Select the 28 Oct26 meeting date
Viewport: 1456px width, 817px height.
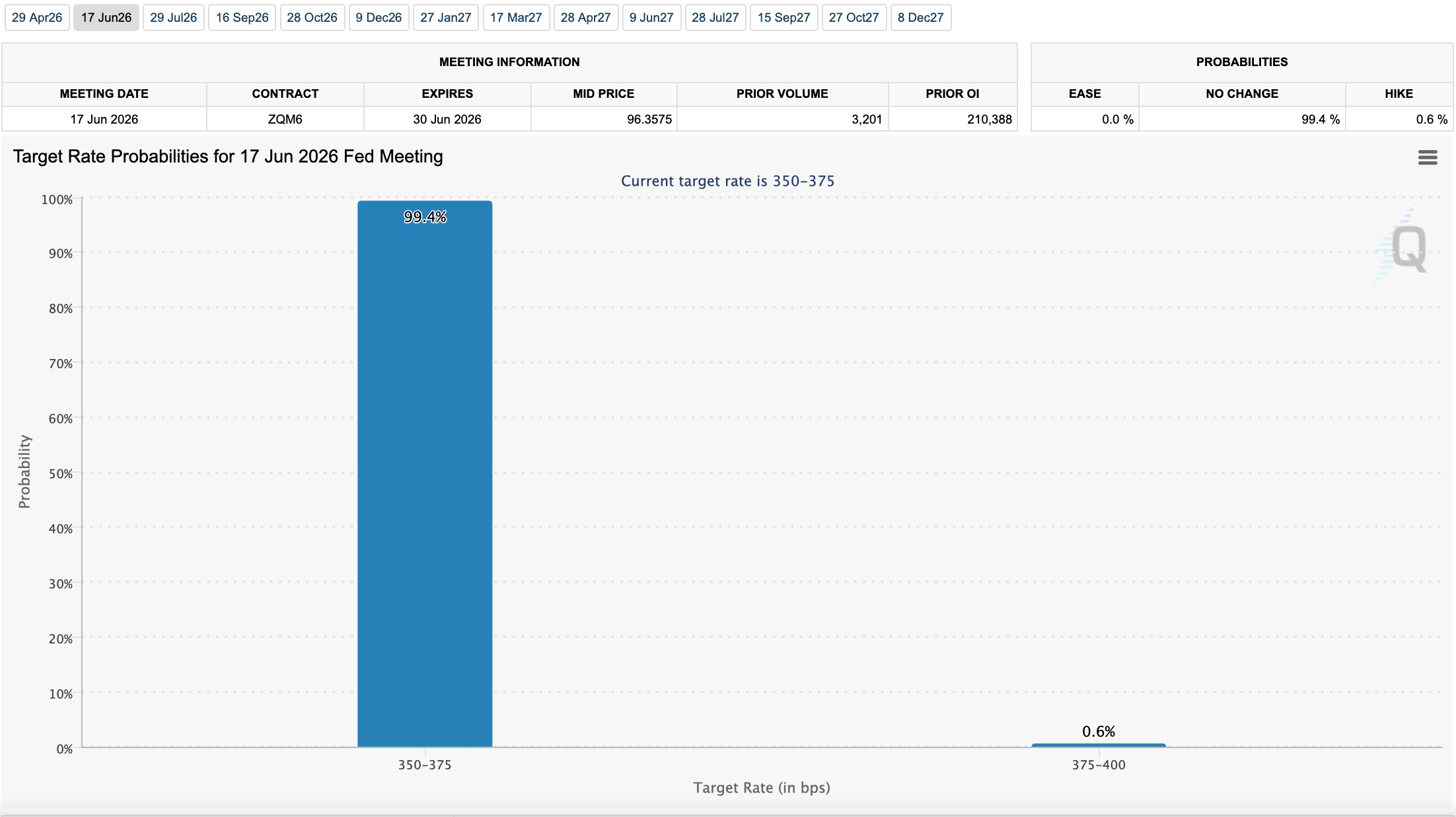pos(312,18)
